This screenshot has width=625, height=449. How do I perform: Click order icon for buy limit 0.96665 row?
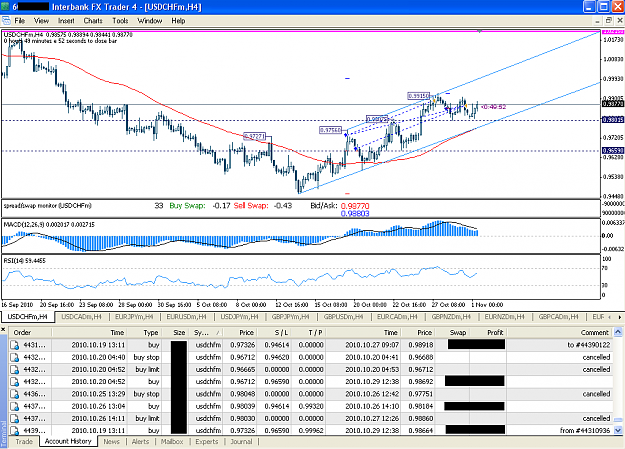click(15, 370)
